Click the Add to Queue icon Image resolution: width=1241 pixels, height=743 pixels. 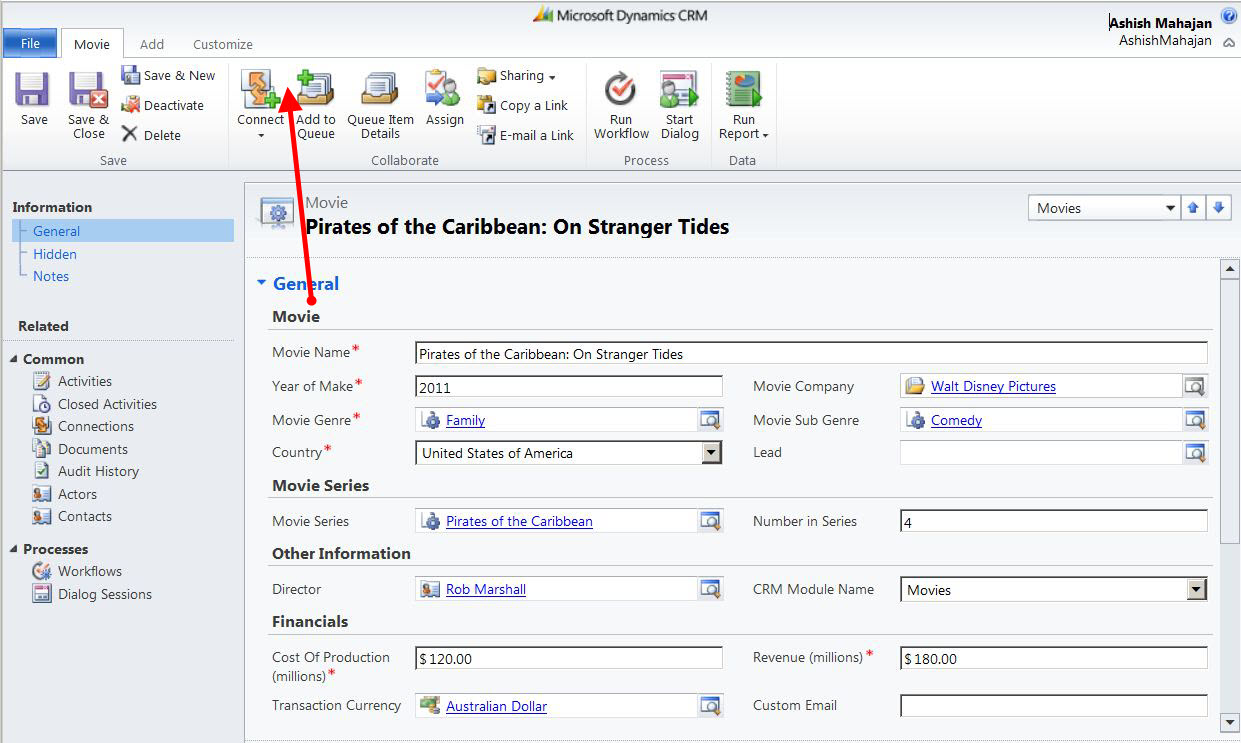(x=315, y=88)
